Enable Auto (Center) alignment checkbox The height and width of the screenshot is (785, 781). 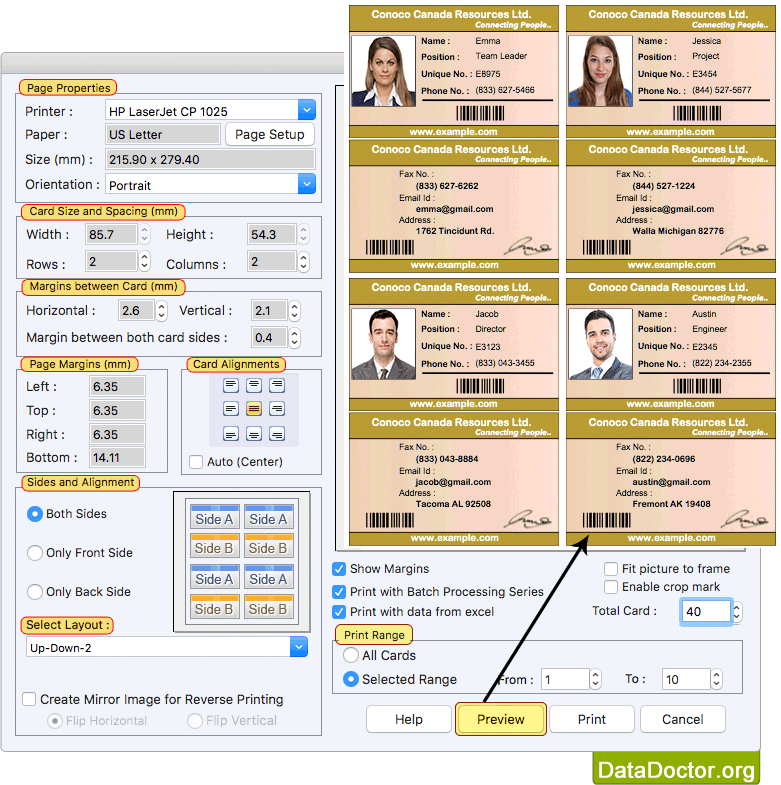[196, 462]
